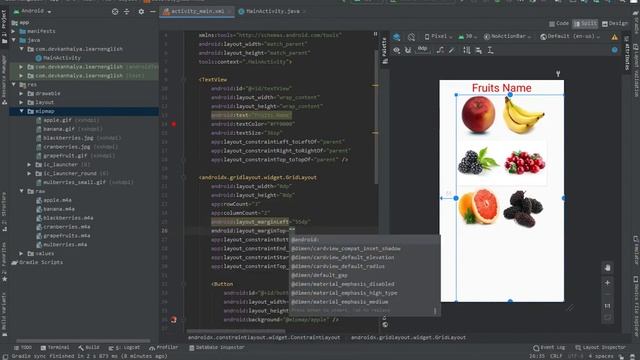Collapse the mipmap folder
The width and height of the screenshot is (640, 360).
pos(22,111)
